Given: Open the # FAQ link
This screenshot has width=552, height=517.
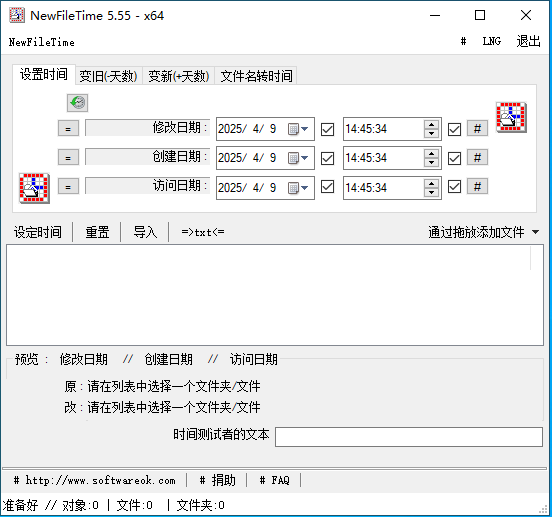Looking at the screenshot, I should [x=274, y=480].
